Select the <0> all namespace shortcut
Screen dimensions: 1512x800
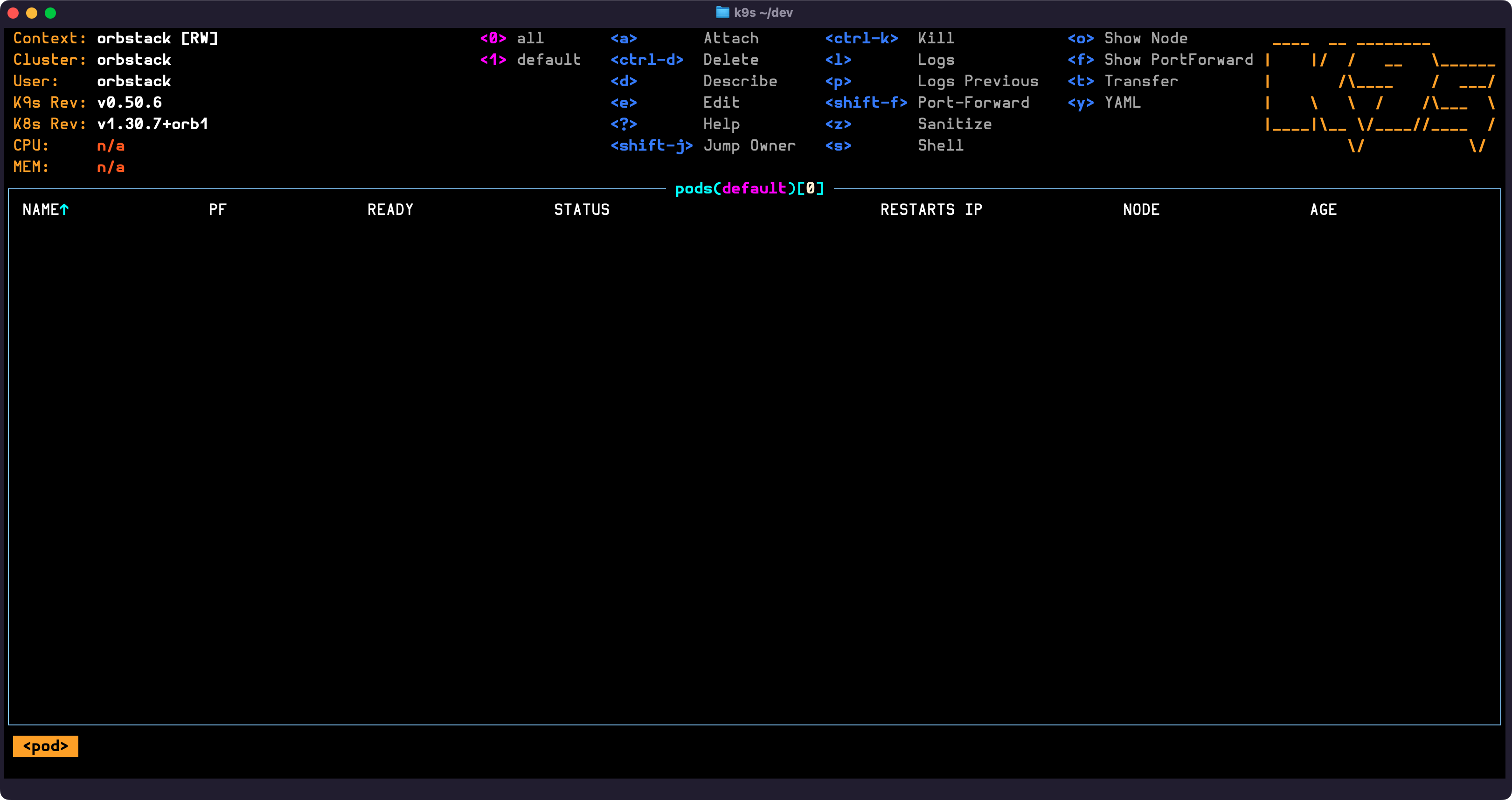[x=512, y=38]
